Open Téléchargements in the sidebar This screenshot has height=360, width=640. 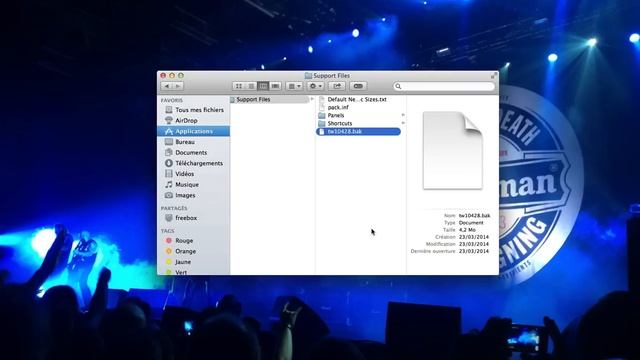(x=193, y=163)
